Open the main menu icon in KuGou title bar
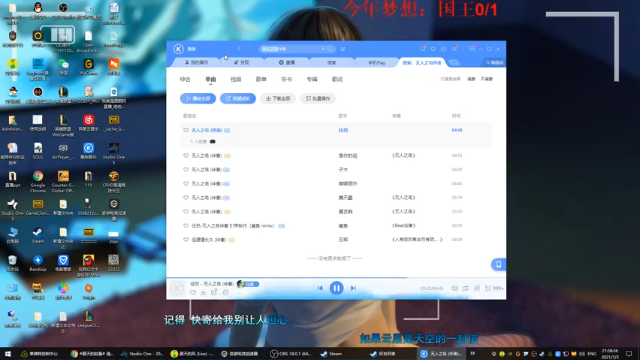640x360 pixels. coord(454,49)
